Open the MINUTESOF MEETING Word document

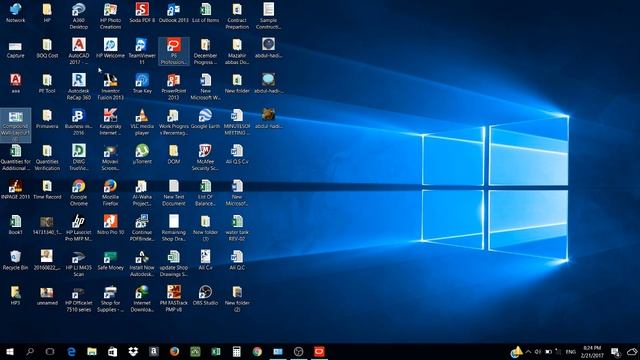pos(237,122)
